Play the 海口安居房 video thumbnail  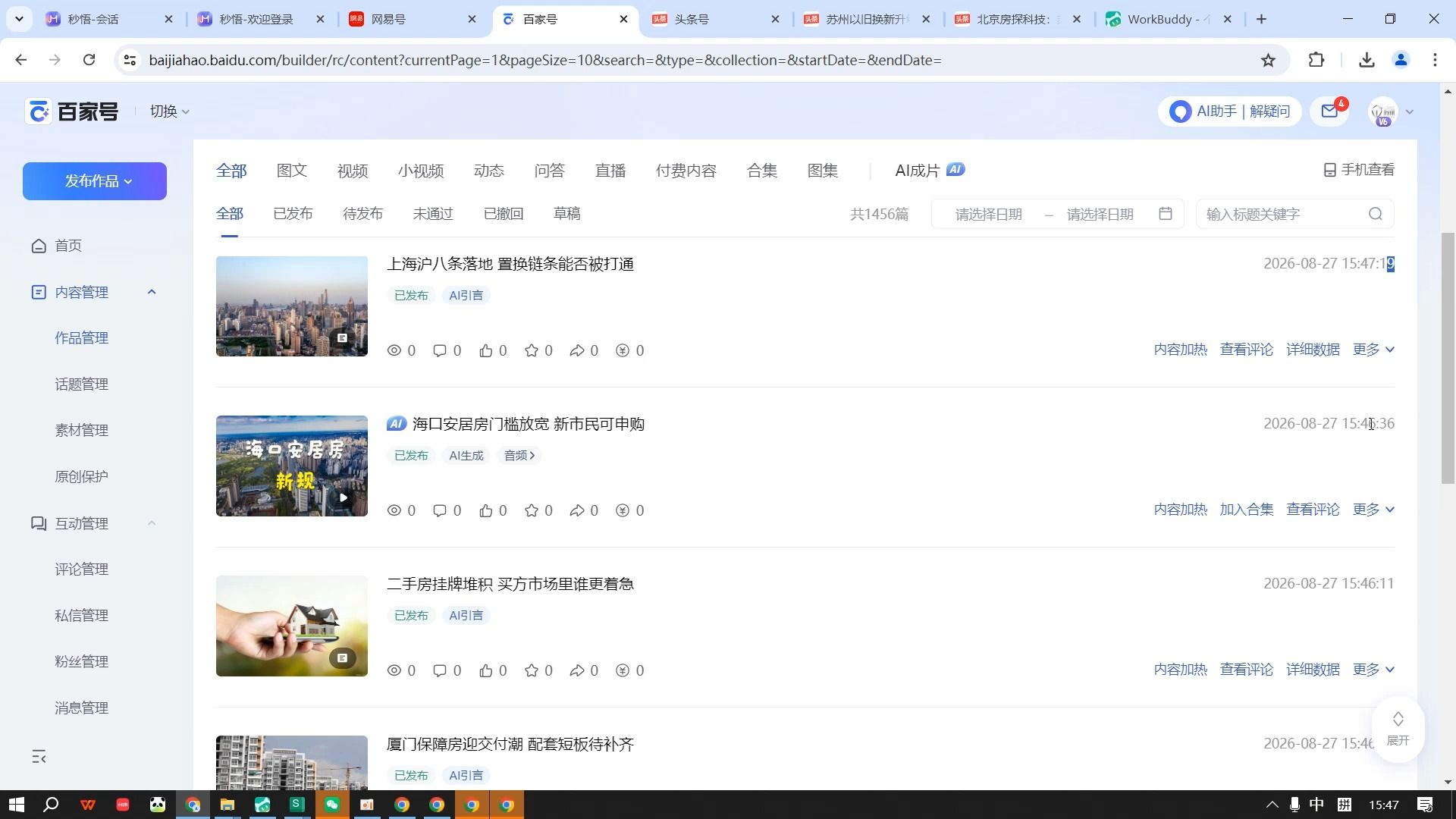(x=292, y=466)
